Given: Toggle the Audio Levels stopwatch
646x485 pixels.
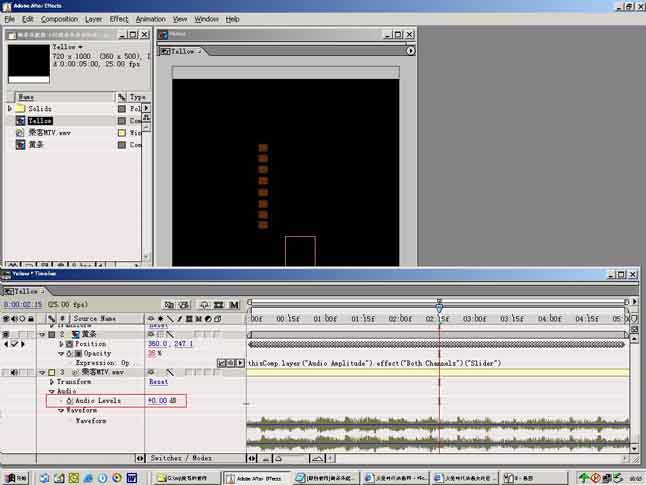Looking at the screenshot, I should (x=69, y=401).
